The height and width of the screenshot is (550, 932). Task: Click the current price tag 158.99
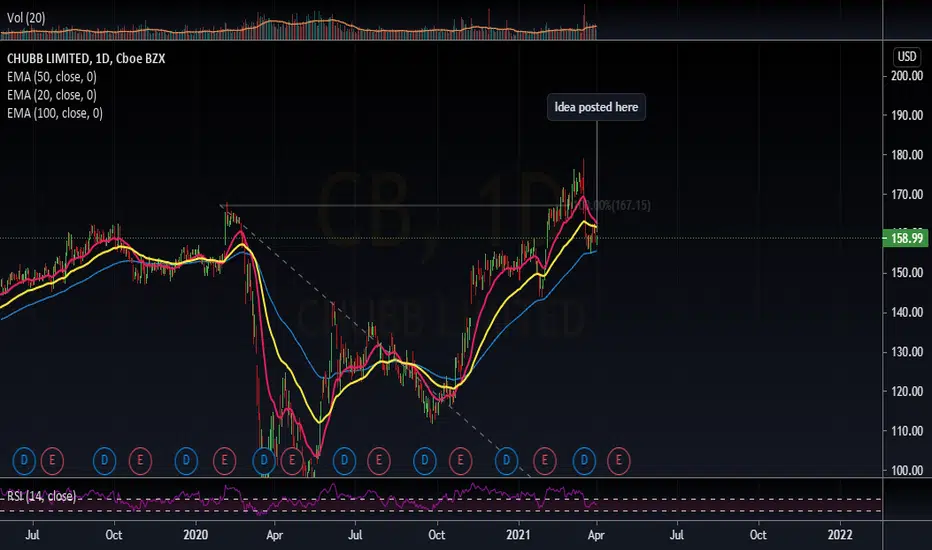coord(906,238)
